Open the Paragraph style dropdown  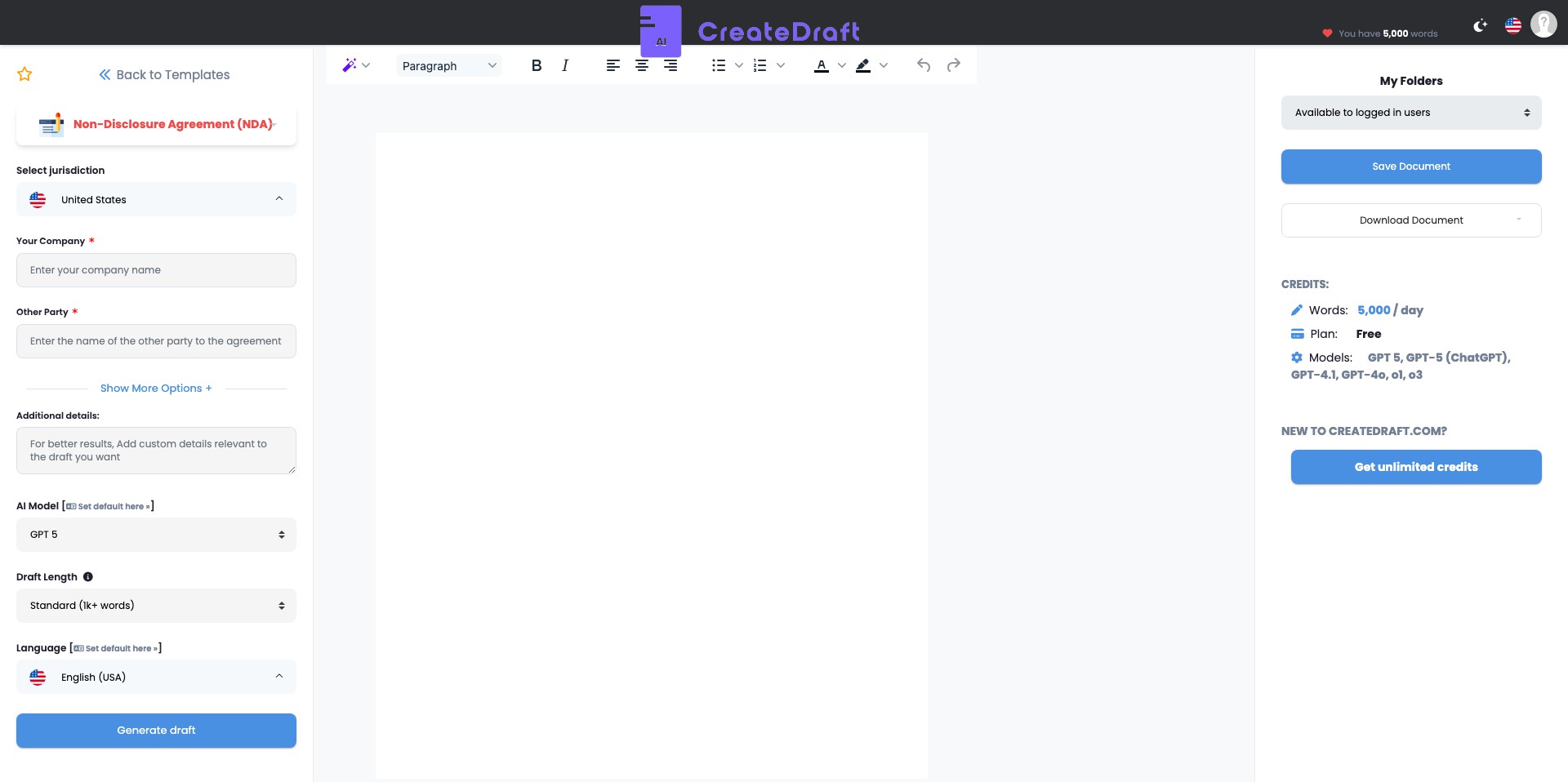click(x=449, y=66)
